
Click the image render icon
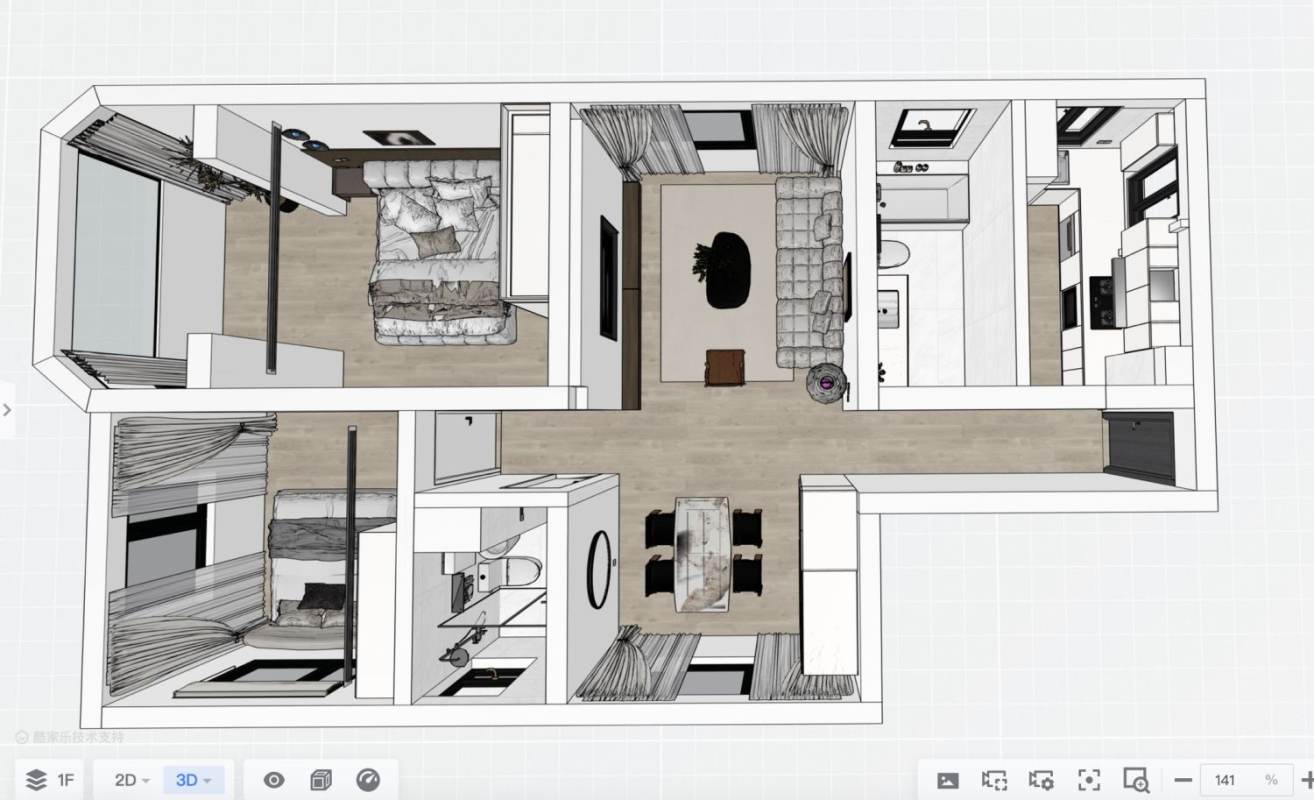[x=947, y=780]
